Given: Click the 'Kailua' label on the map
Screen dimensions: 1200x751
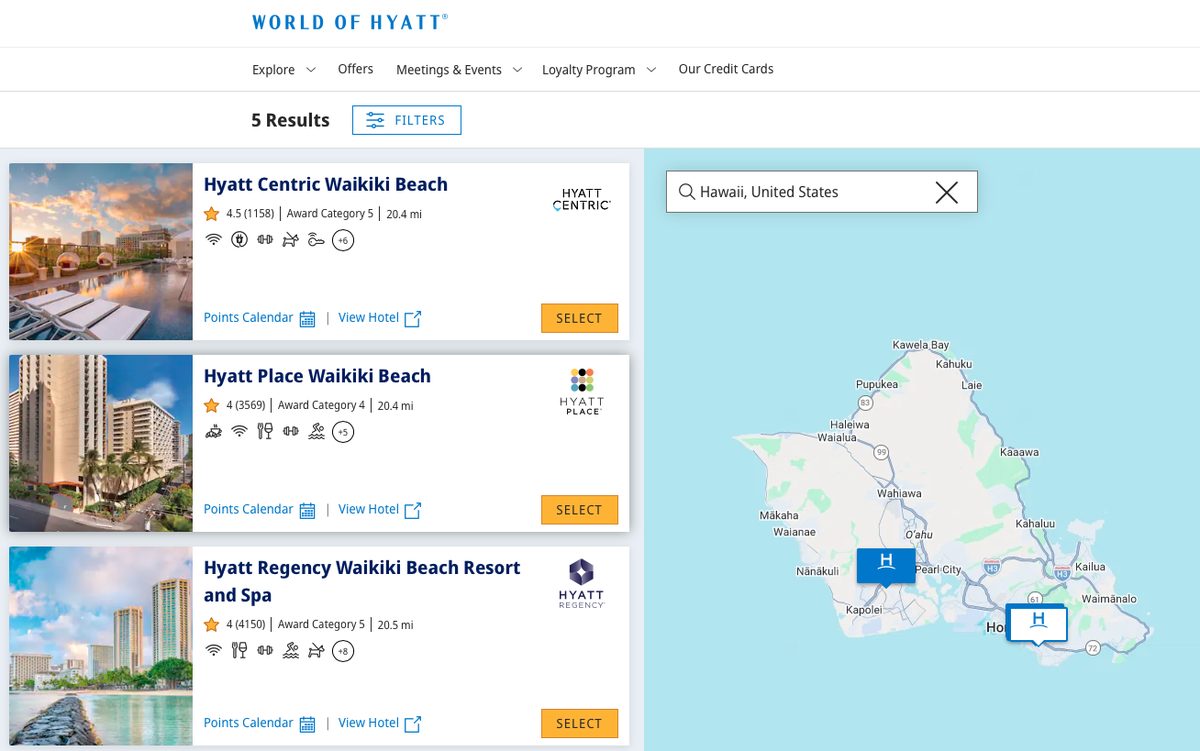Looking at the screenshot, I should tap(1090, 567).
